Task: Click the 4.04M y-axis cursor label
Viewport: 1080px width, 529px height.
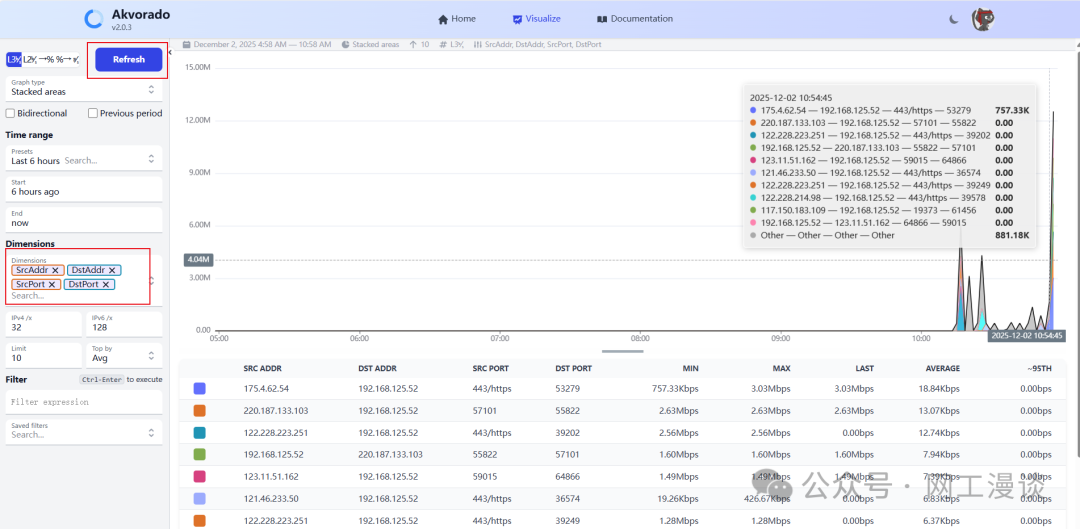Action: pos(197,260)
